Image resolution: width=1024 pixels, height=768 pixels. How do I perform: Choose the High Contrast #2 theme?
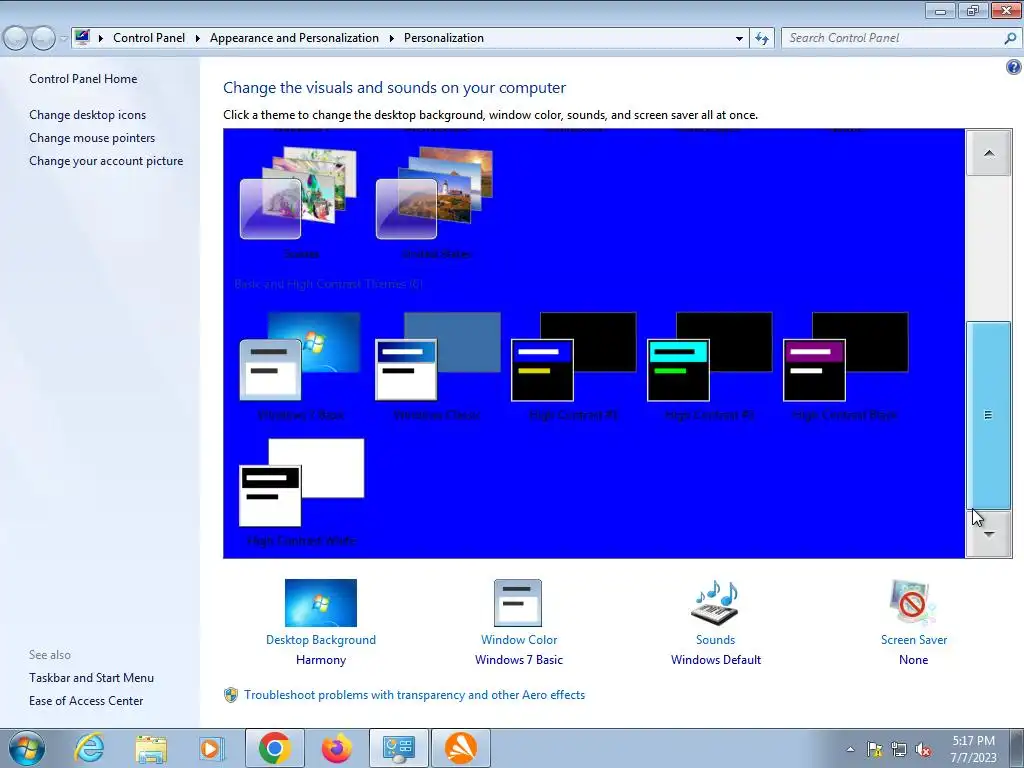(710, 356)
